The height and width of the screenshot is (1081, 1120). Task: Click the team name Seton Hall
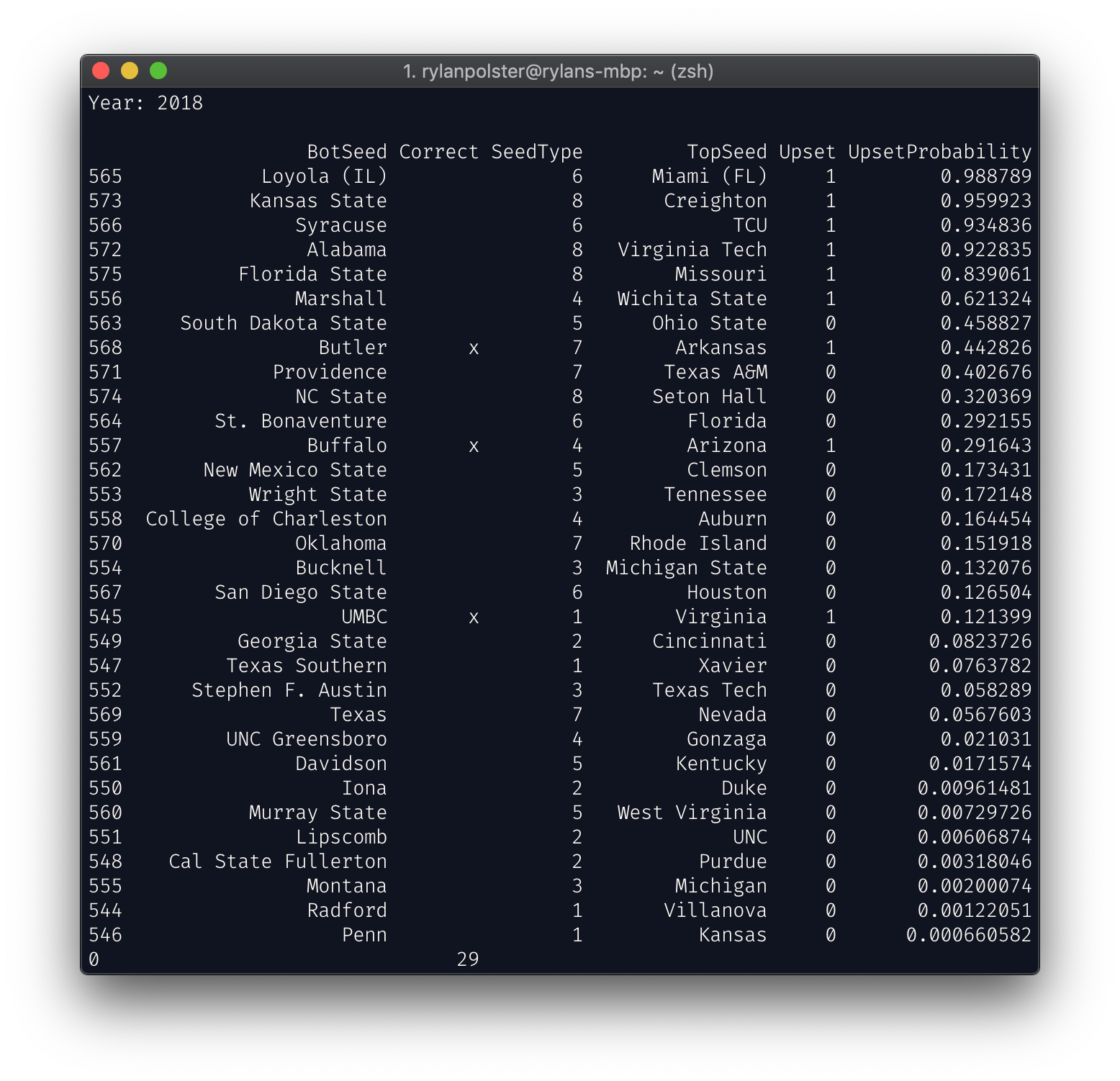(710, 397)
